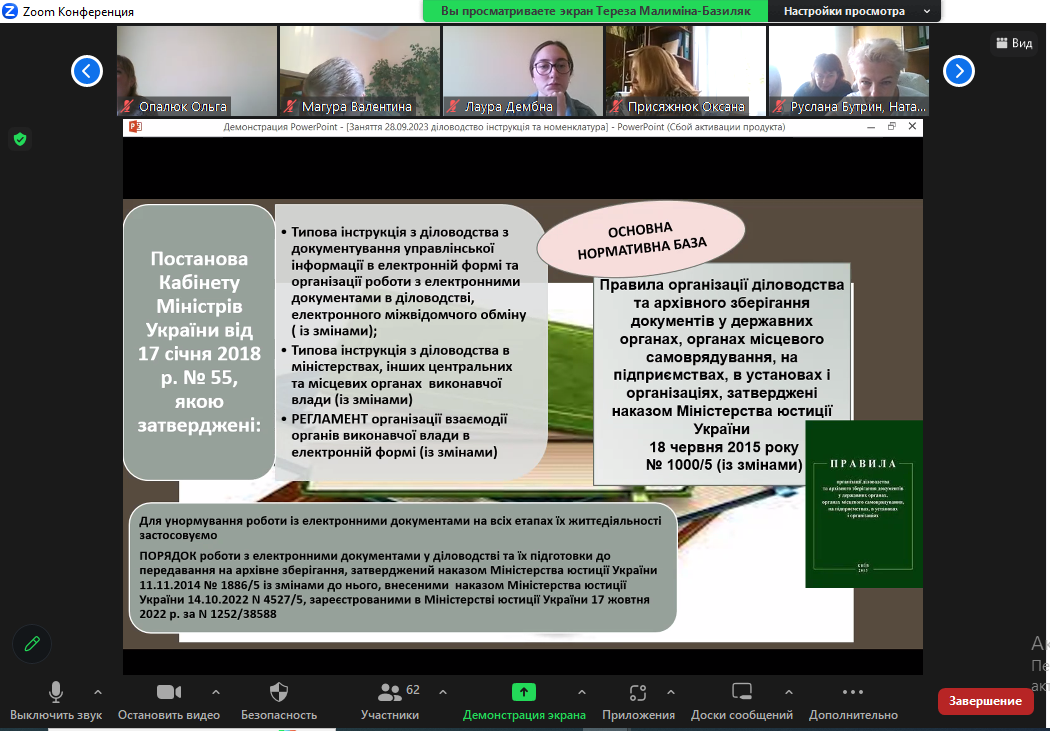Mute the microphone via Выключить звук
The image size is (1050, 731).
pyautogui.click(x=56, y=702)
